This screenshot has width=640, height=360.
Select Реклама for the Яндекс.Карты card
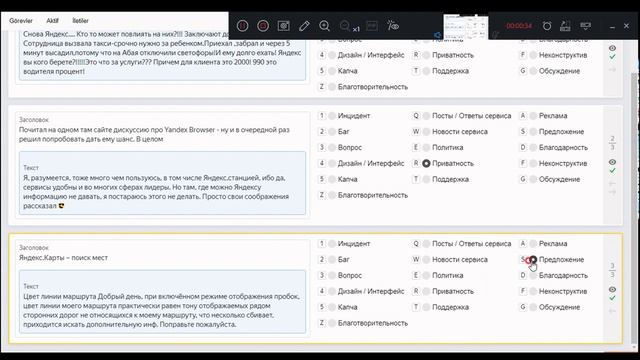pos(533,244)
